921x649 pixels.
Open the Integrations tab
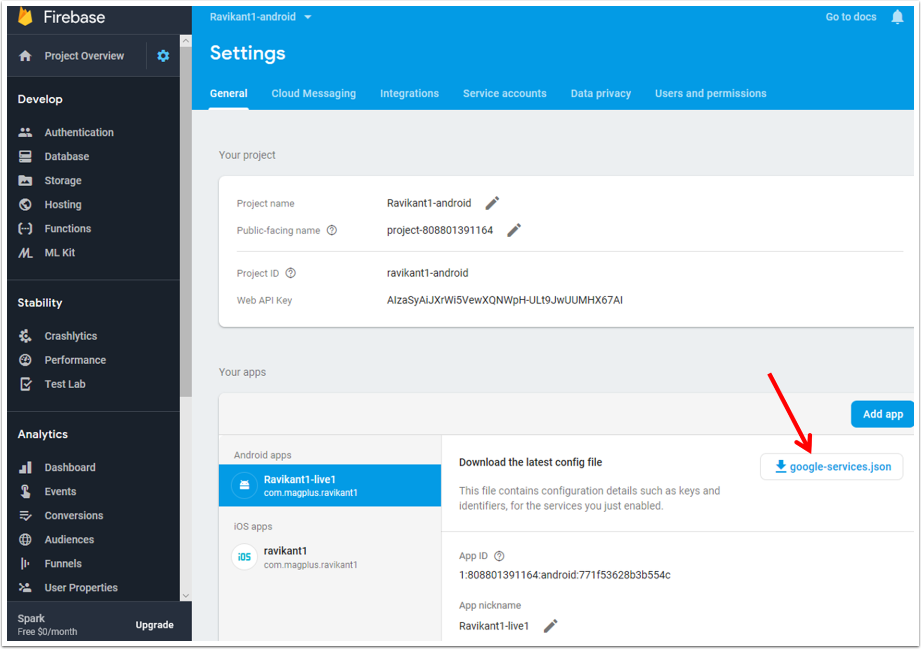(x=409, y=93)
